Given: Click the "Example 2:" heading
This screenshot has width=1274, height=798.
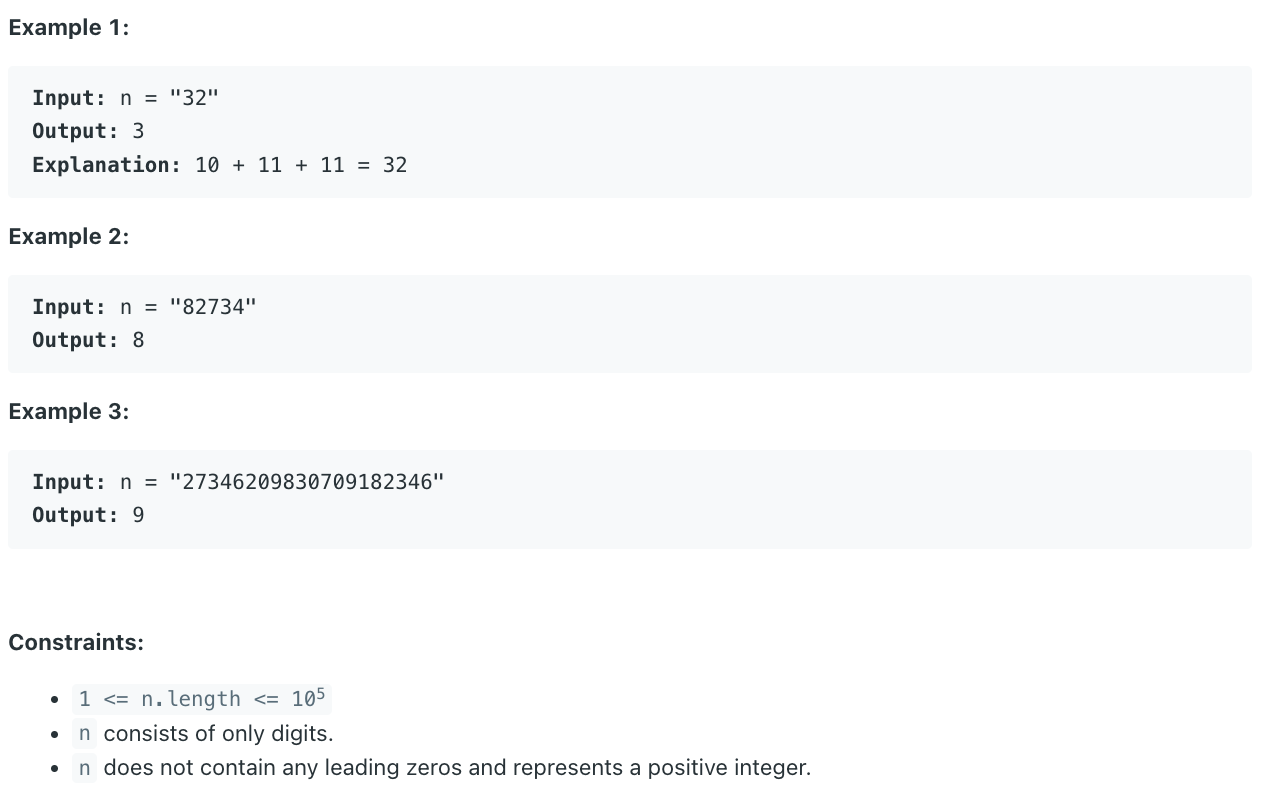Looking at the screenshot, I should pos(69,237).
